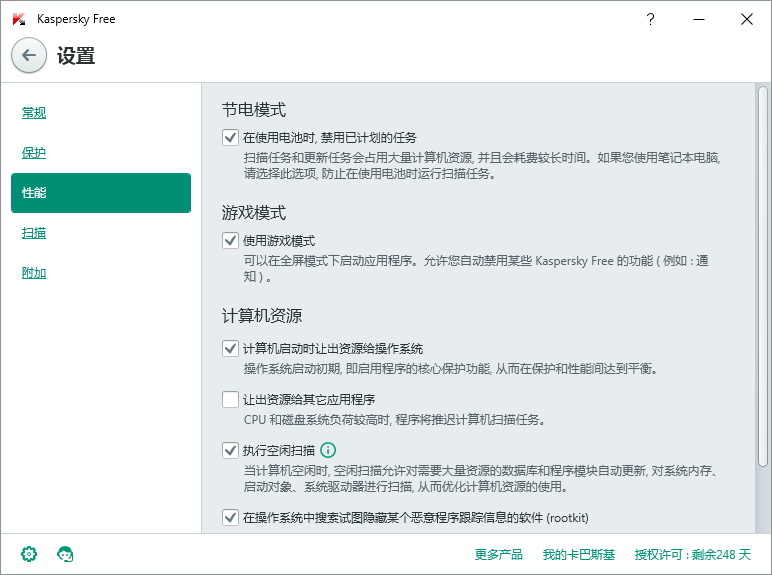Click the vertical scrollbar thumb
The width and height of the screenshot is (772, 575).
tap(763, 277)
